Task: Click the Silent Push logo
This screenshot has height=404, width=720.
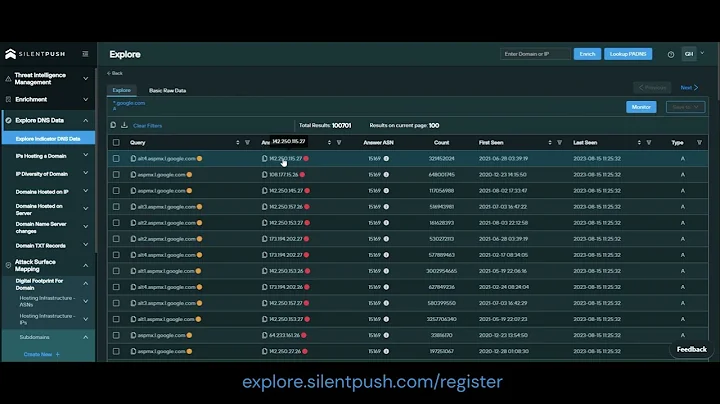Action: pyautogui.click(x=35, y=54)
